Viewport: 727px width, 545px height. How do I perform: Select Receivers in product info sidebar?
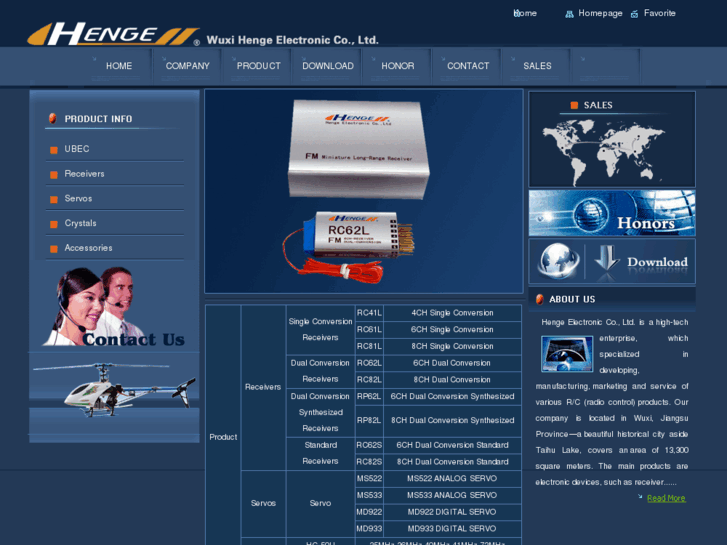(x=85, y=174)
